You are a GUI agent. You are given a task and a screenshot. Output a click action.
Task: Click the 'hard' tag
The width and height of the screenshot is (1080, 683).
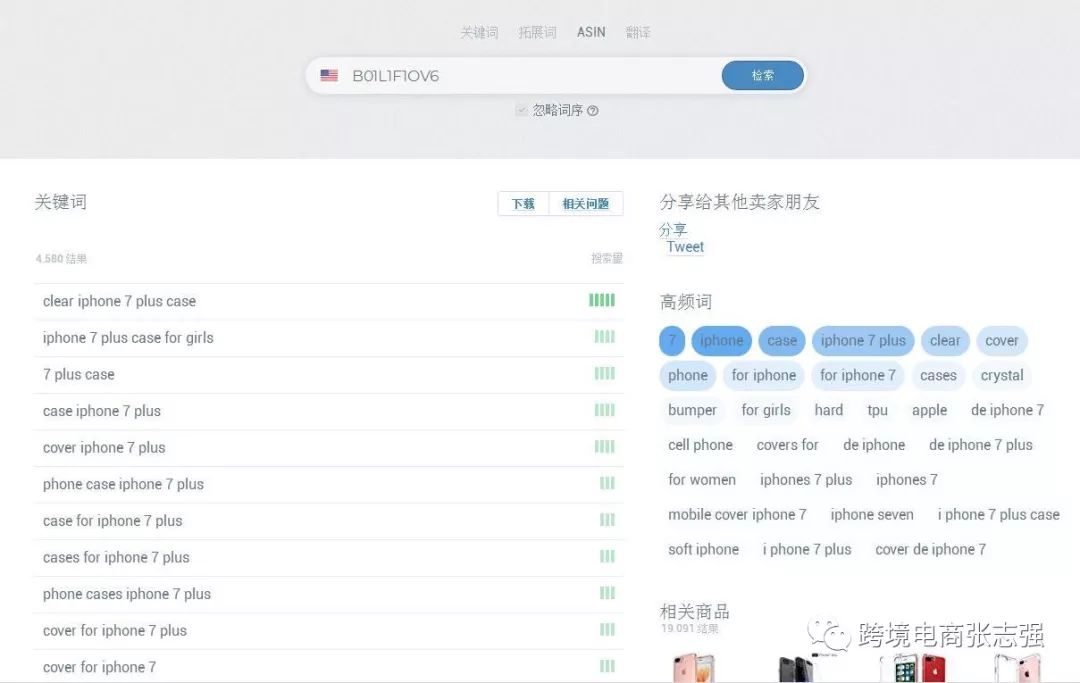click(829, 410)
